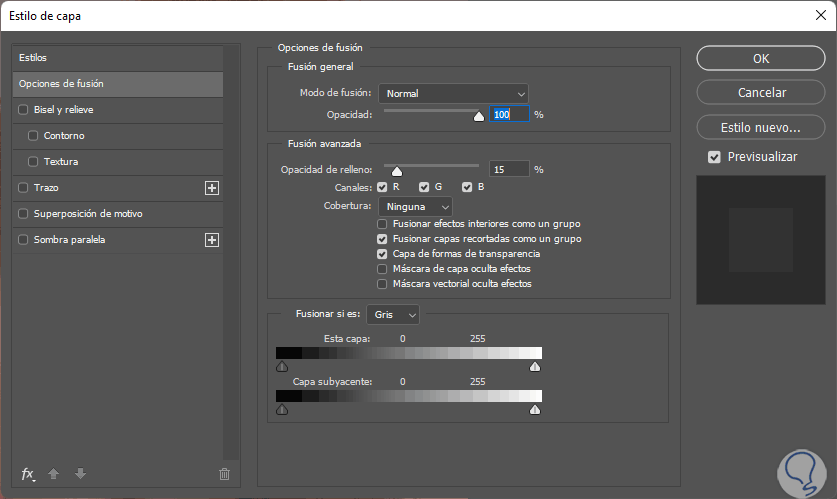Add another Sombra paralela with plus icon

pyautogui.click(x=212, y=240)
